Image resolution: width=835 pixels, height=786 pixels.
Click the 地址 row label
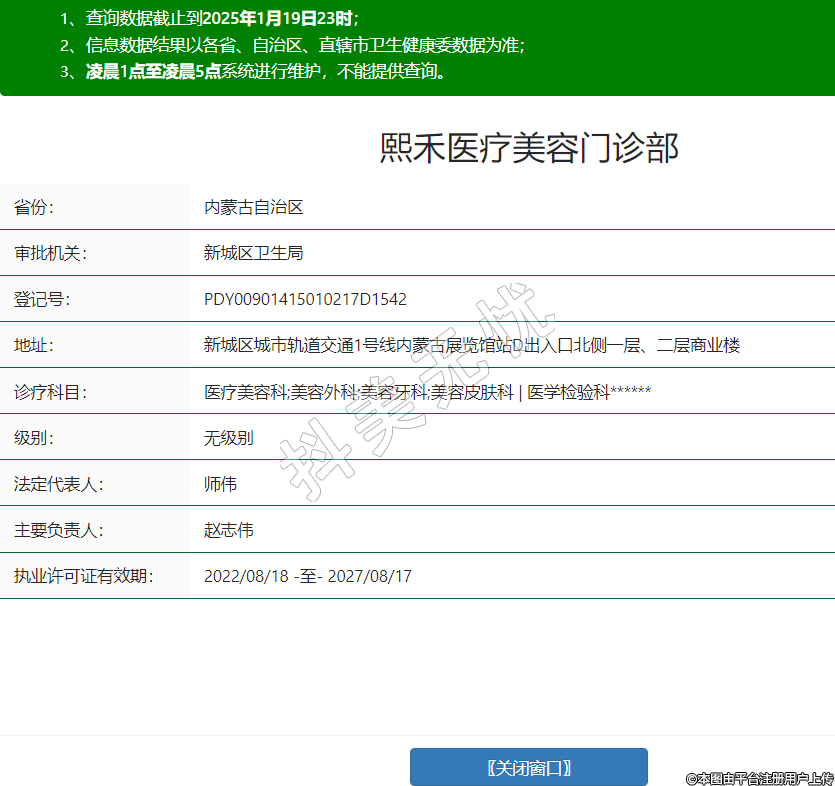[34, 345]
